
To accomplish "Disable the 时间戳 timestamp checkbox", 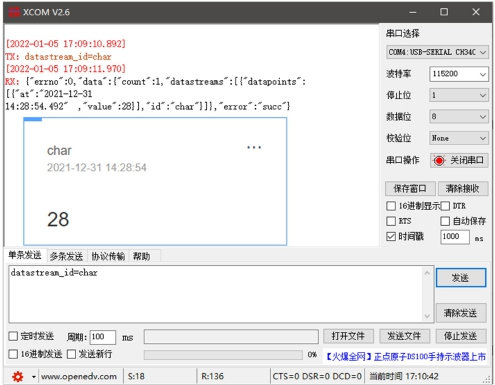I will pos(391,236).
